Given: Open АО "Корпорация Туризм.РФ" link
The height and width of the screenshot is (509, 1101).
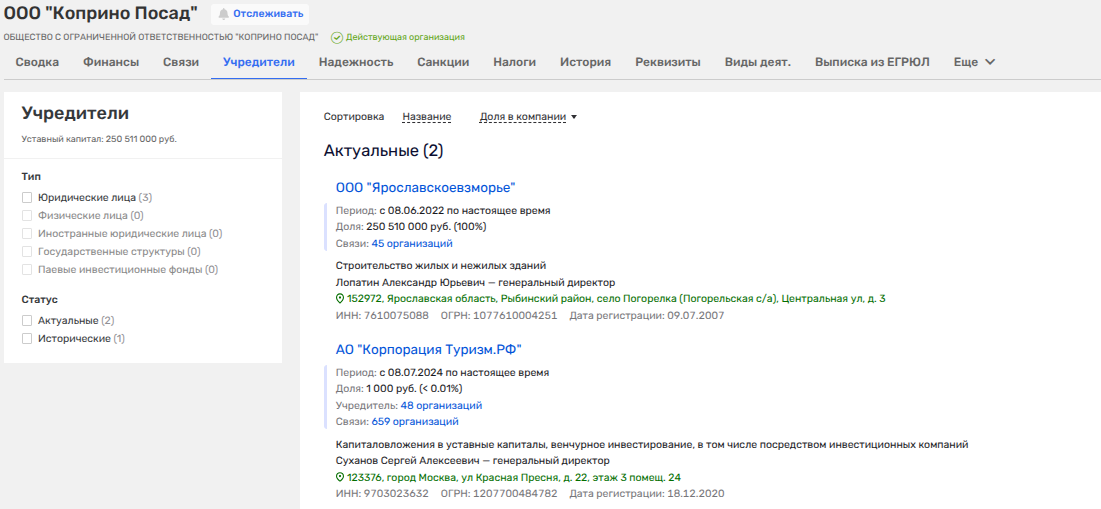Looking at the screenshot, I should coord(429,349).
